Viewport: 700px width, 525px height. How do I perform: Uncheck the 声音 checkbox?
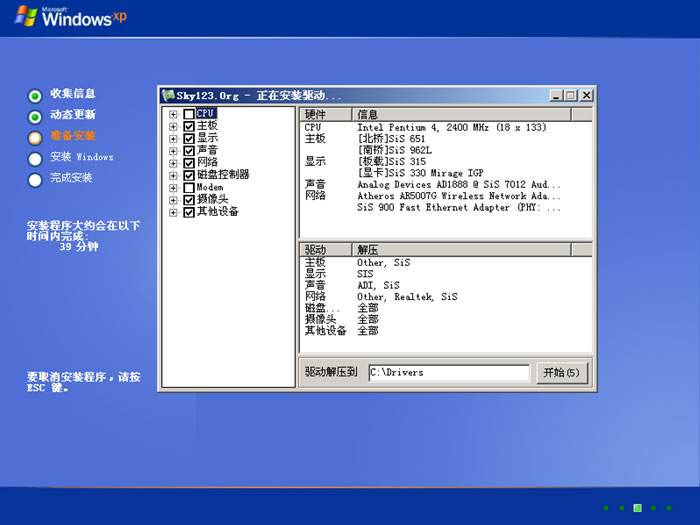click(x=189, y=151)
